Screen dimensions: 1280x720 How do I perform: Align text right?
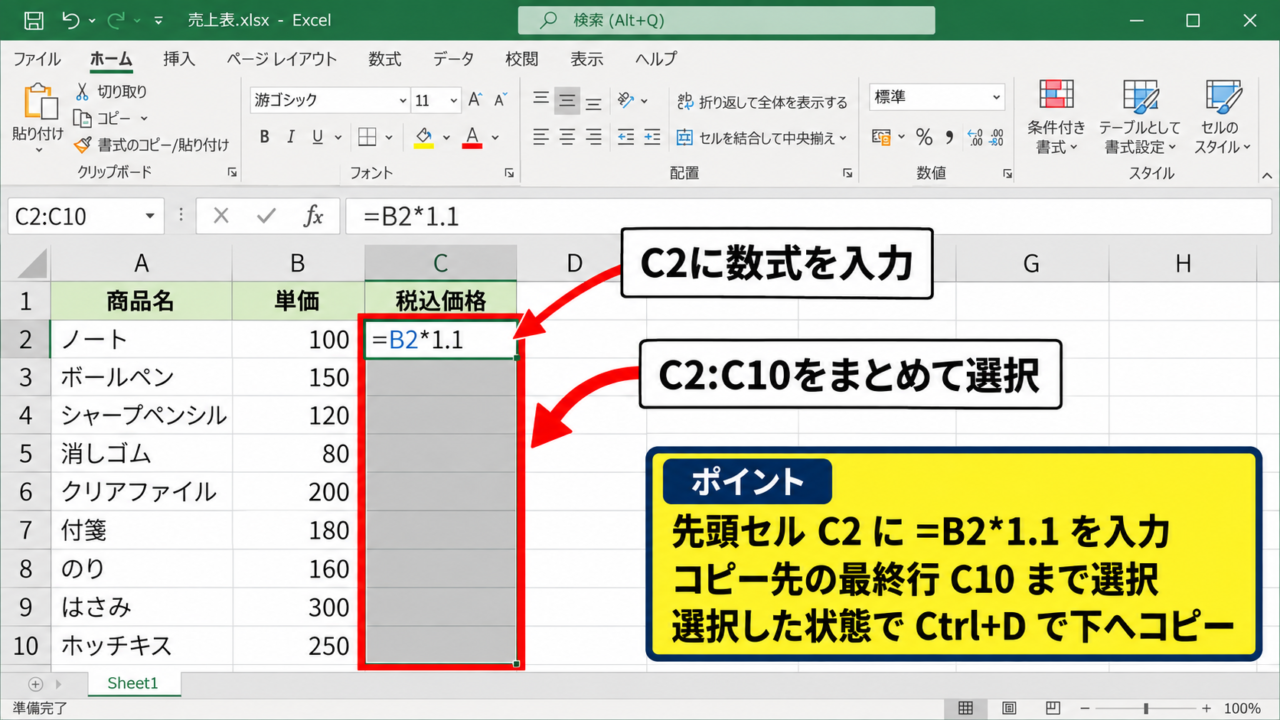pos(593,137)
